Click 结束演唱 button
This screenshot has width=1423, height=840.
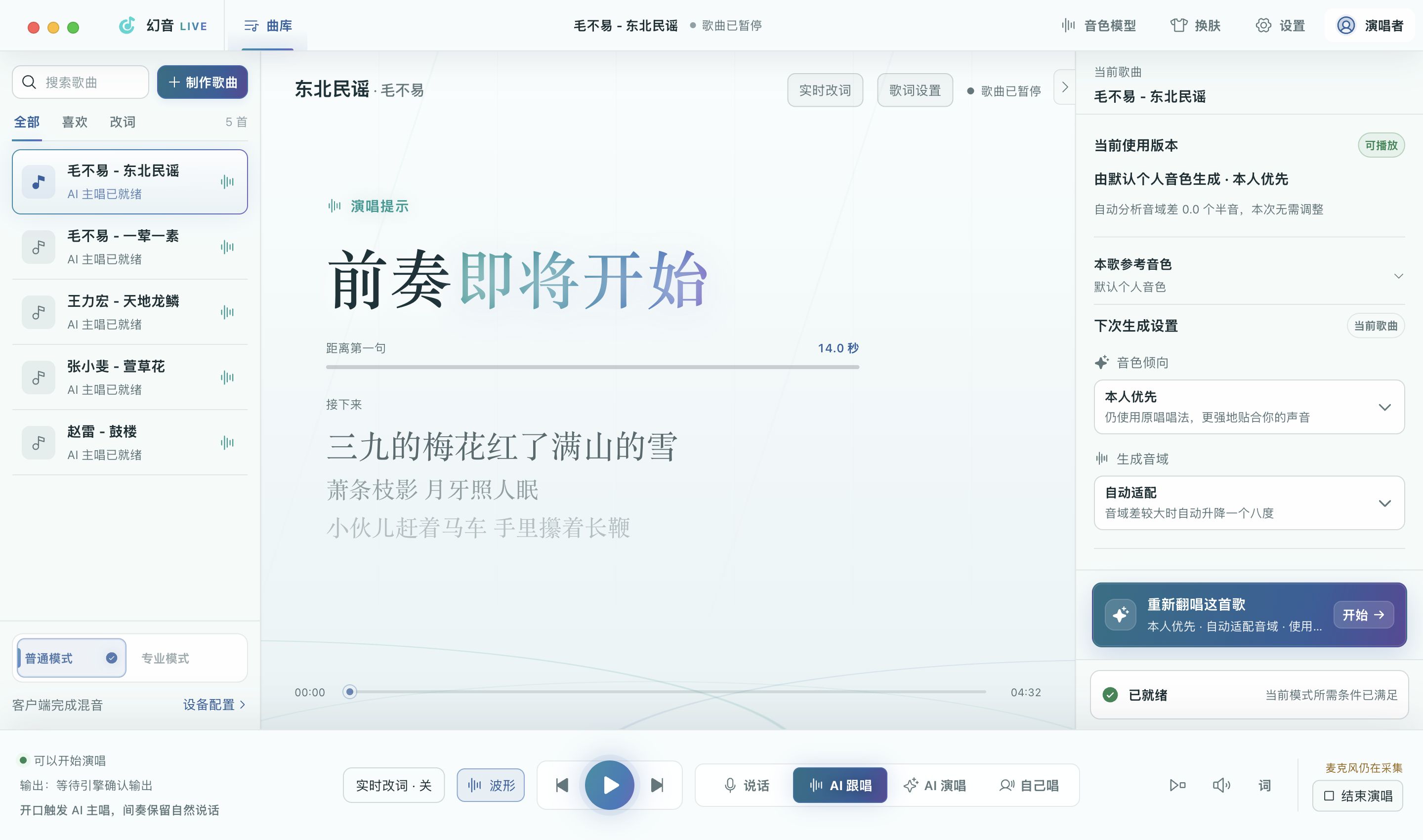pos(1358,796)
